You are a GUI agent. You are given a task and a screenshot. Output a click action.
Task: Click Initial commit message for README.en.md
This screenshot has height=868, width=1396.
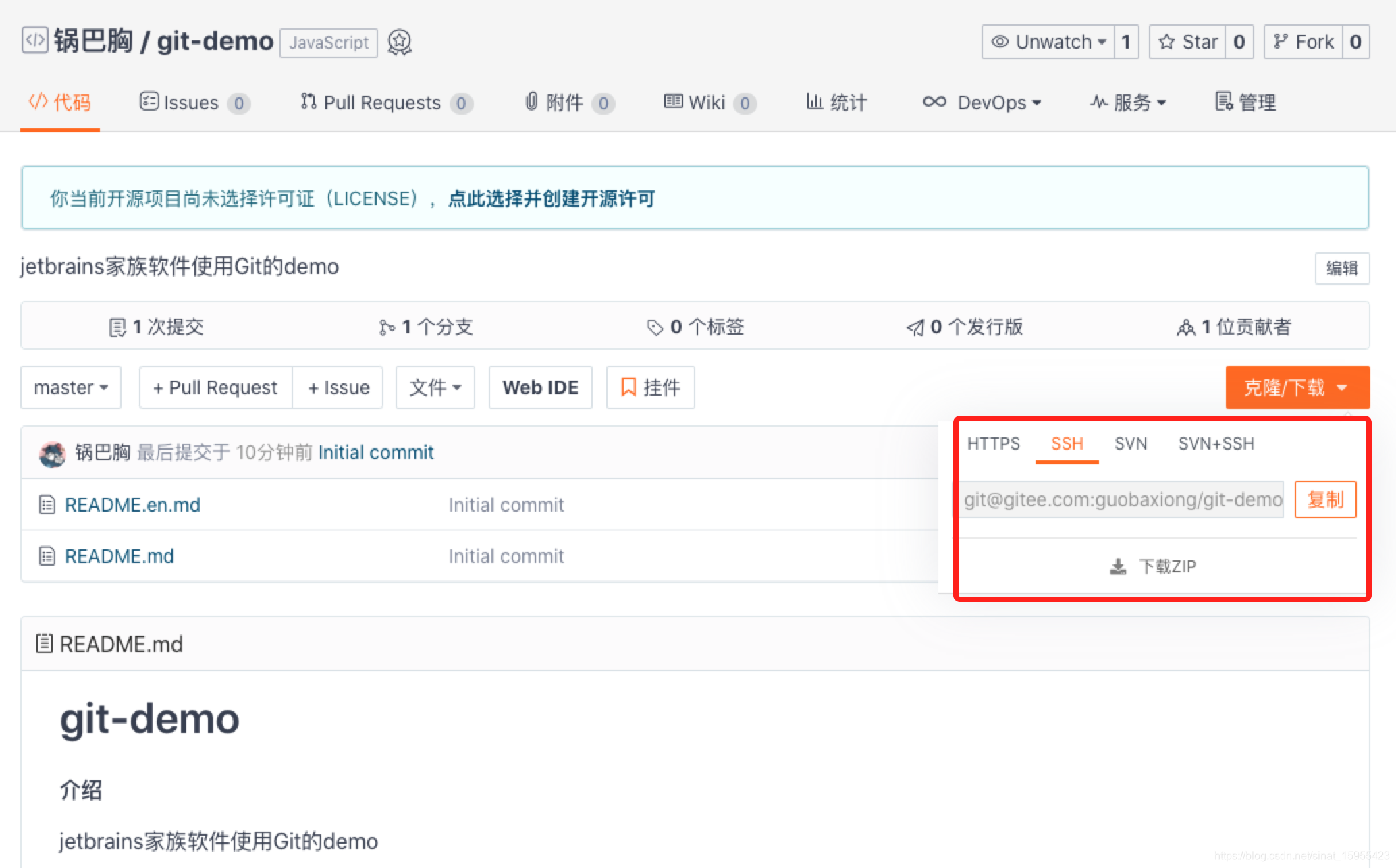506,505
